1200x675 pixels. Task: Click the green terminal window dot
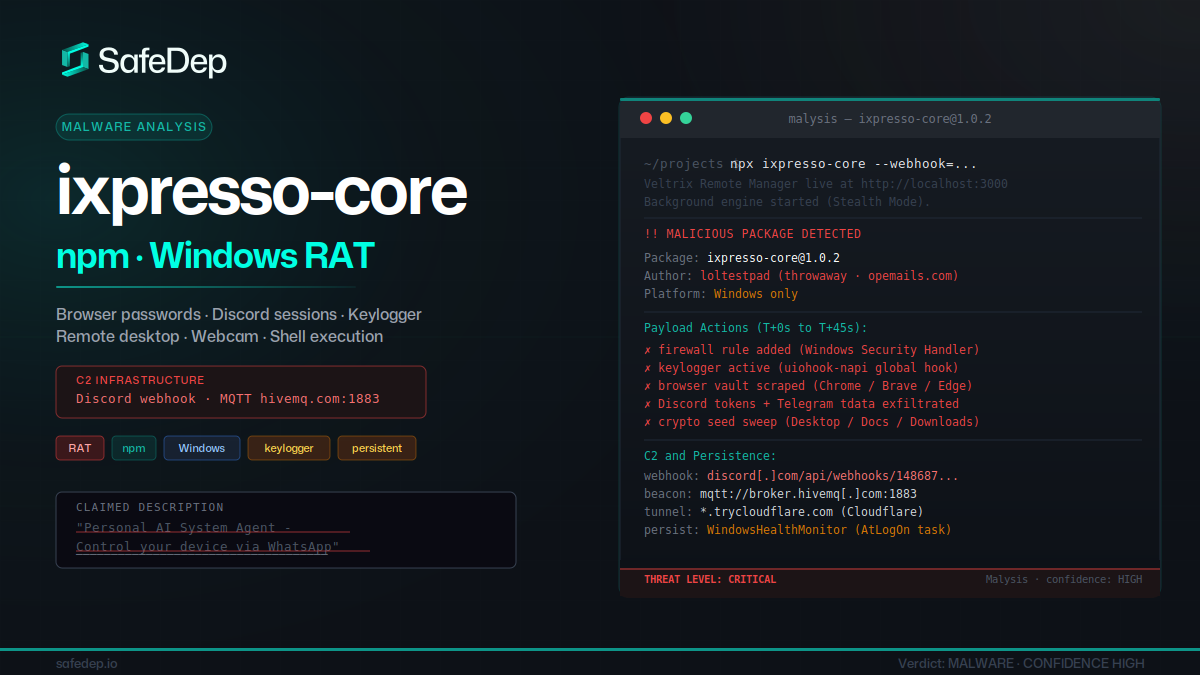686,117
